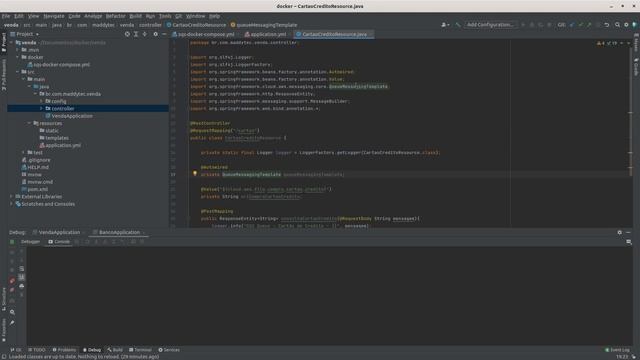Expand External Libraries node
This screenshot has height=360, width=640.
11,197
